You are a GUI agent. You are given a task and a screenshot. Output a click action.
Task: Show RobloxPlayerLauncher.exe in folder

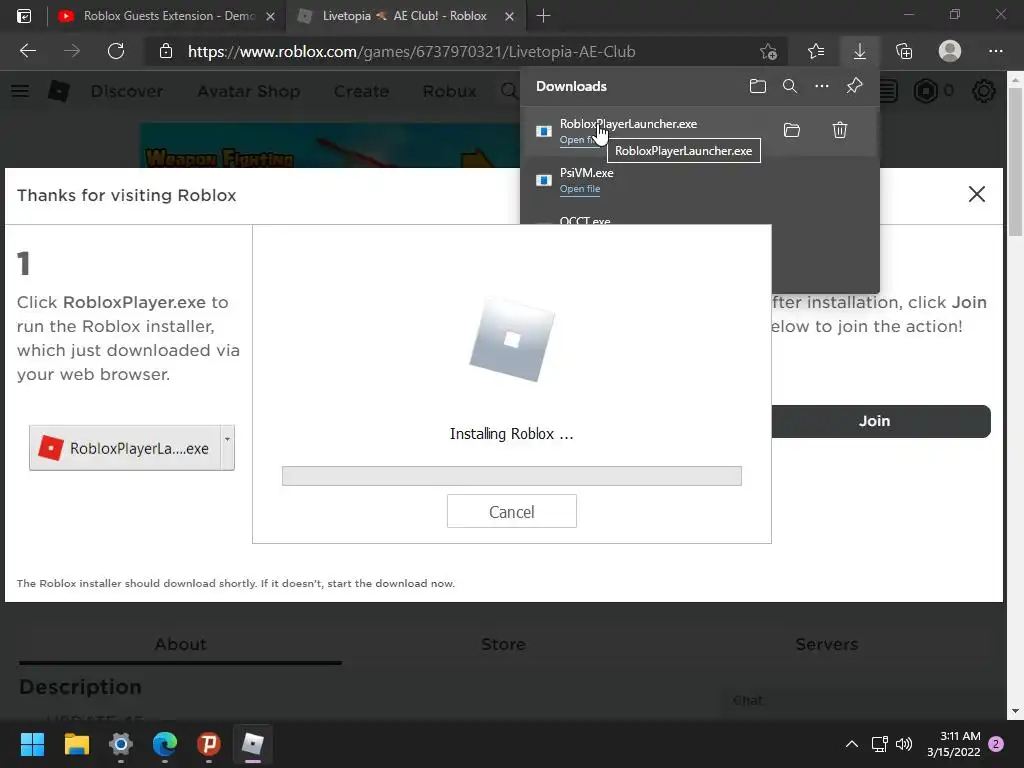792,130
